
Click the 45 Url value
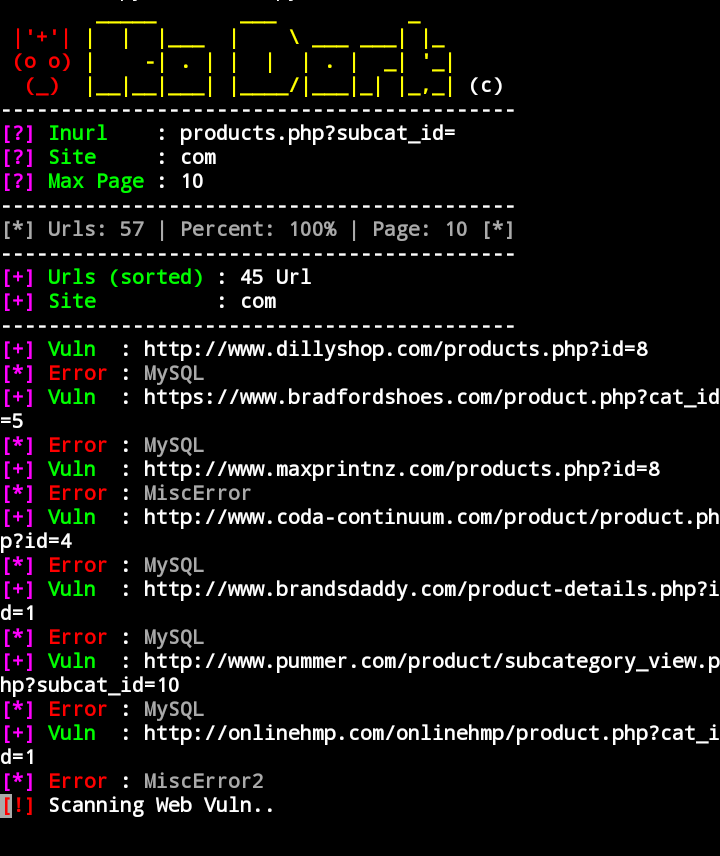pyautogui.click(x=276, y=277)
